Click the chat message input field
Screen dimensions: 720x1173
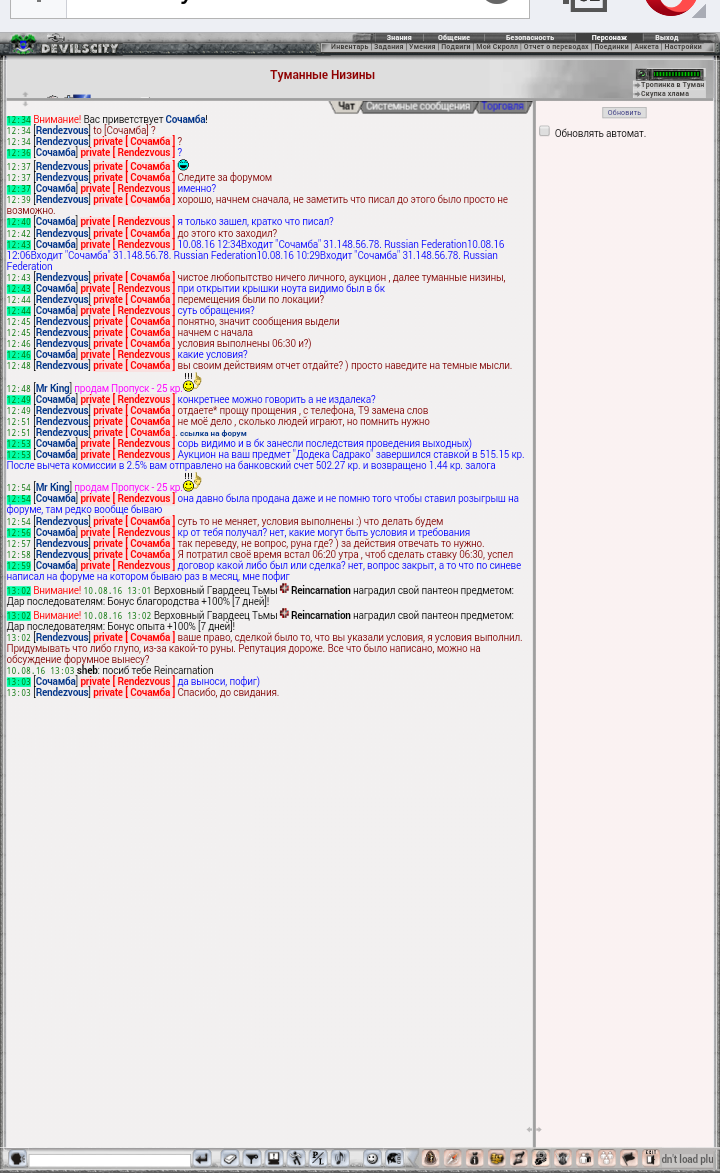(110, 1160)
